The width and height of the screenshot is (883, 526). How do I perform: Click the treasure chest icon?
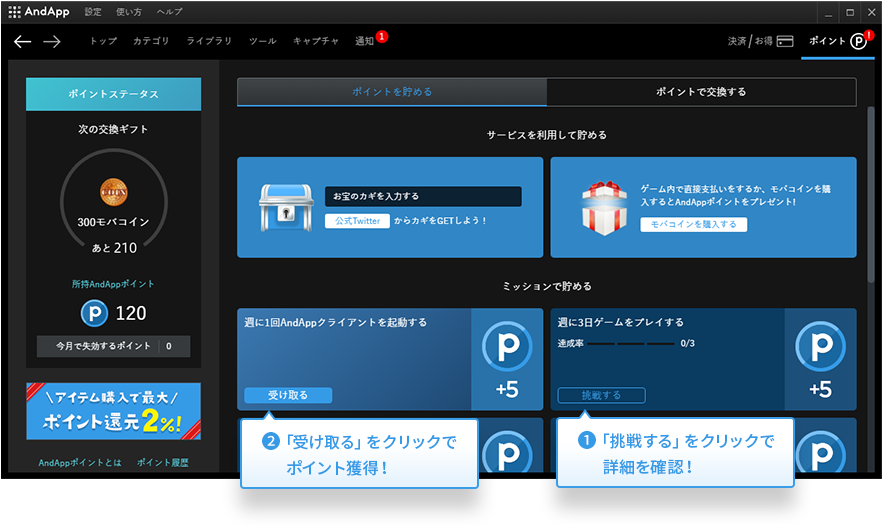coord(286,208)
